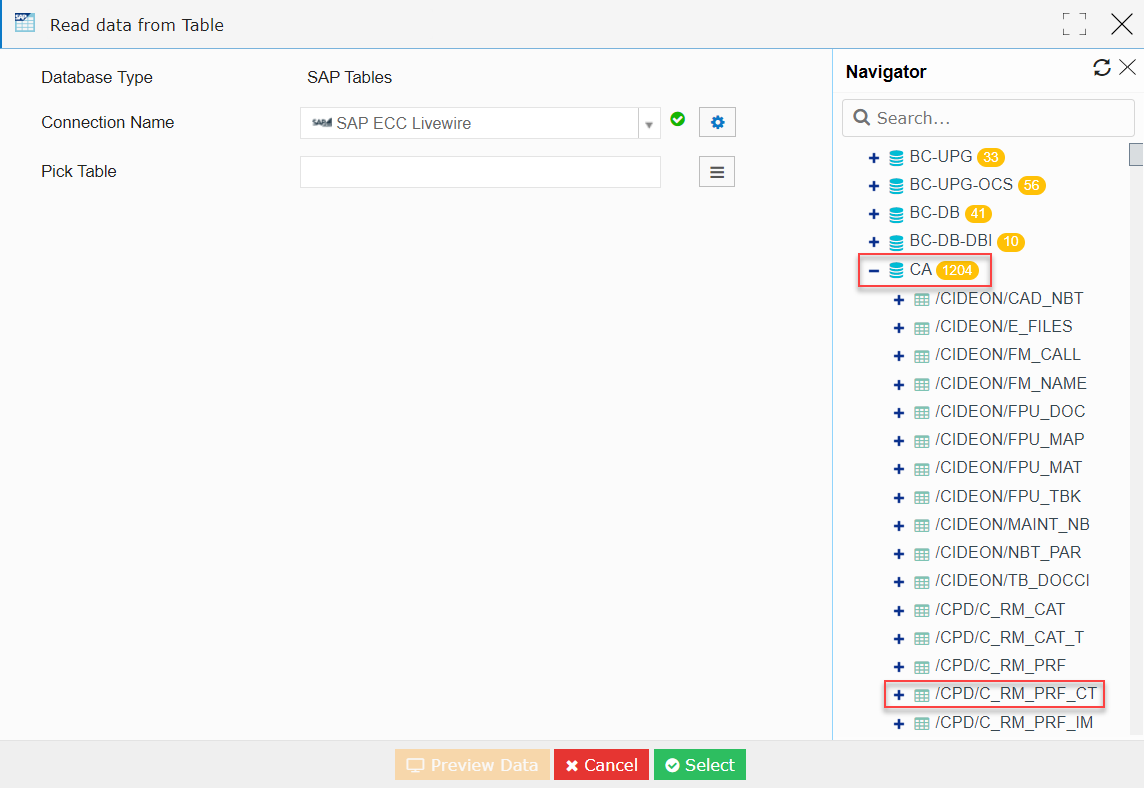
Task: Click the CA database icon
Action: point(896,271)
